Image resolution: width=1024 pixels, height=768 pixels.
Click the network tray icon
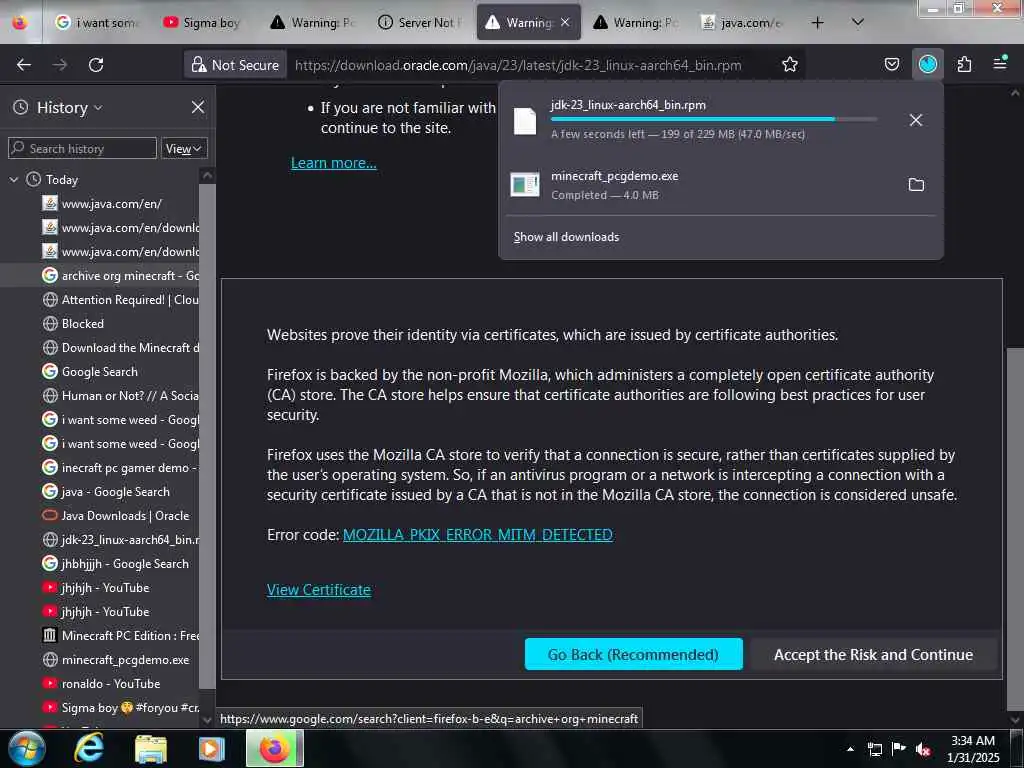point(874,749)
